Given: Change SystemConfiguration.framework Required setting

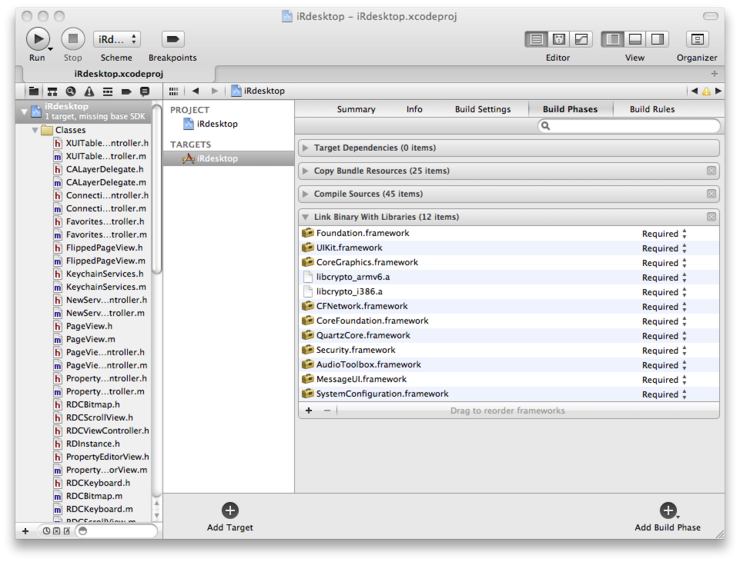Looking at the screenshot, I should 664,394.
